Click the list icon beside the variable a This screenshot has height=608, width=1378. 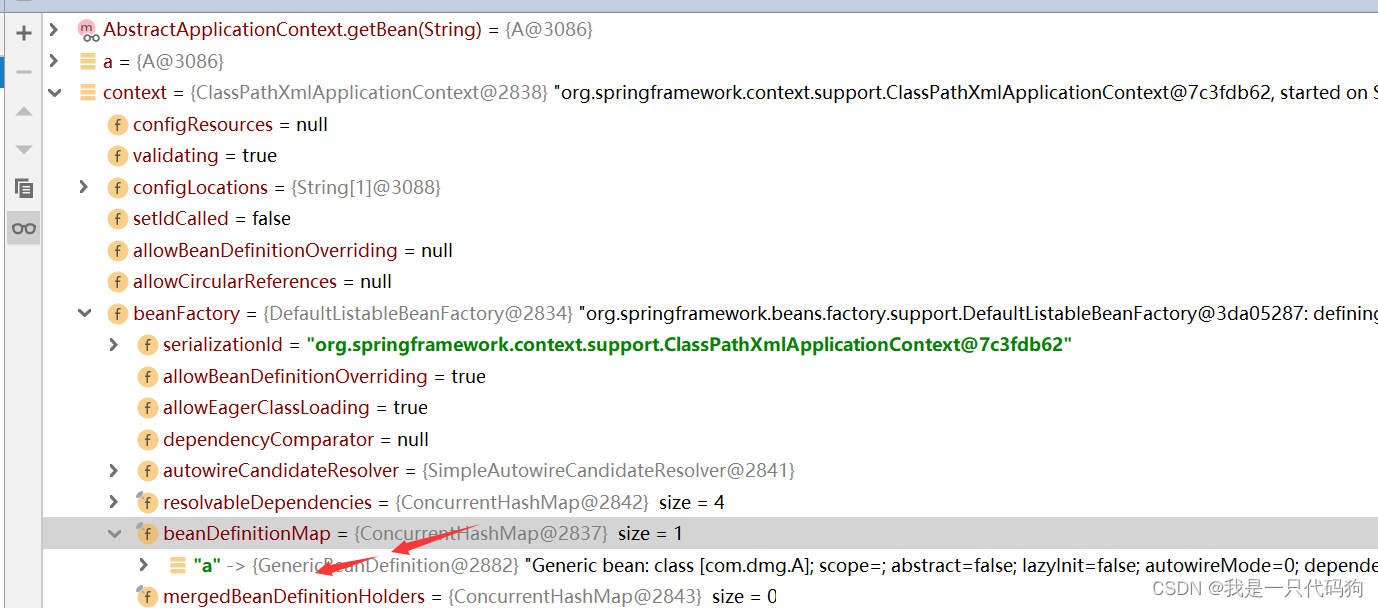(87, 61)
